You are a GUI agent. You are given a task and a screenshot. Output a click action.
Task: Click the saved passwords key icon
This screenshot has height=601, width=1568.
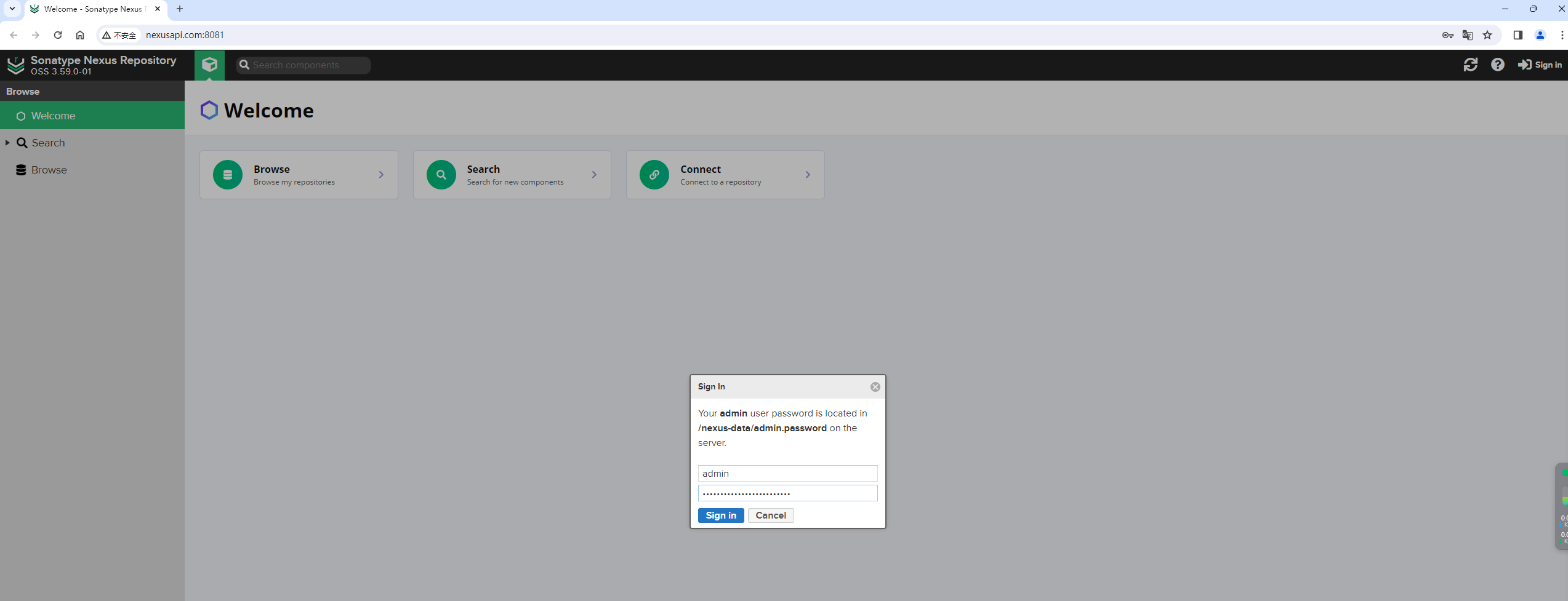click(x=1447, y=35)
